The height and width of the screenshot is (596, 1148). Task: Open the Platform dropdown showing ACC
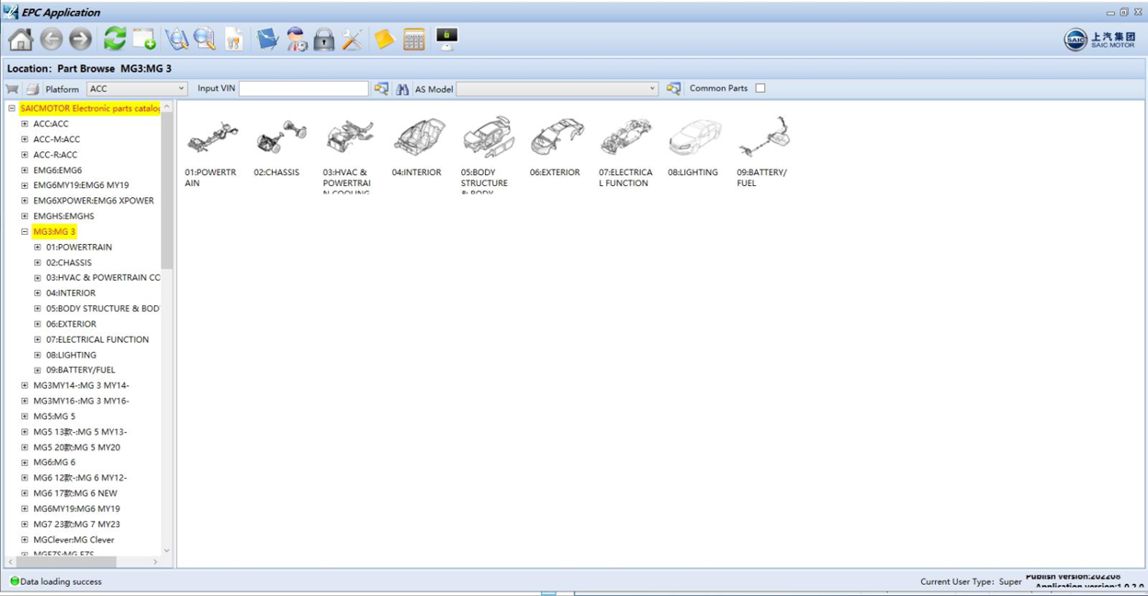tap(137, 89)
